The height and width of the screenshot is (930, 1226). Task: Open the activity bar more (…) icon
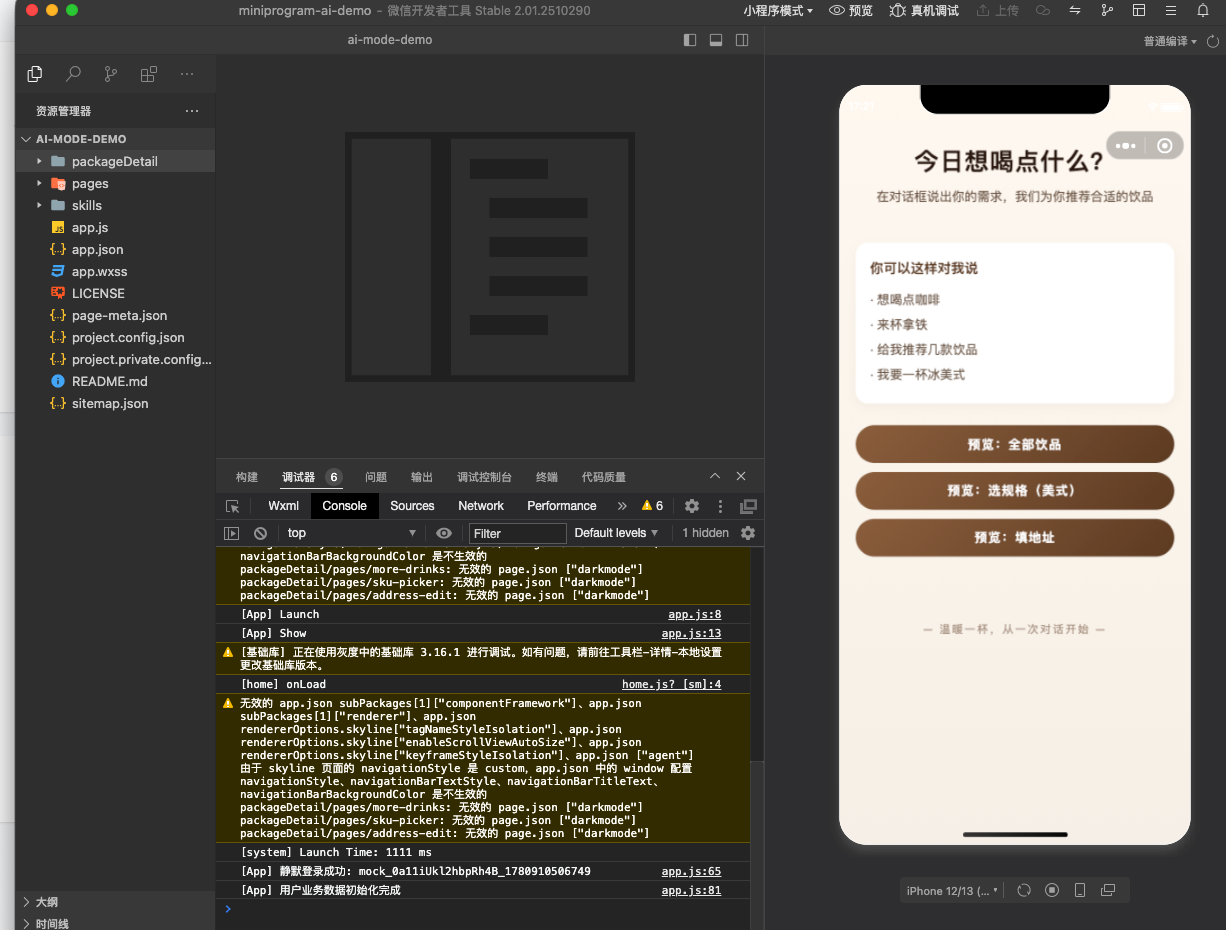187,74
